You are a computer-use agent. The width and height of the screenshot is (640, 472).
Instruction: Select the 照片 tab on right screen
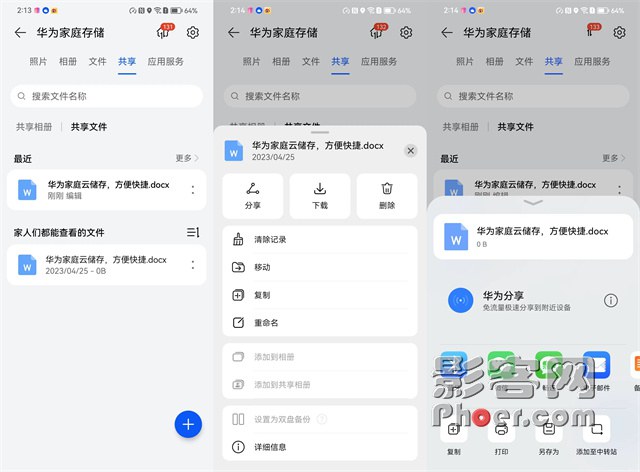coord(465,62)
